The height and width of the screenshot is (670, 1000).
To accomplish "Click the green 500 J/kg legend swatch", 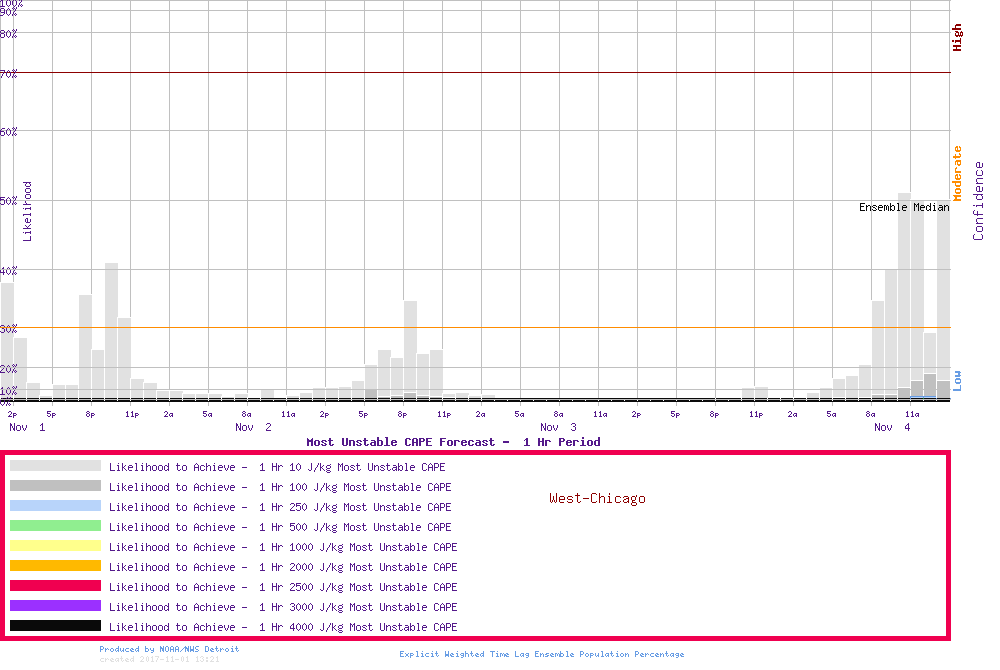I will coord(55,526).
